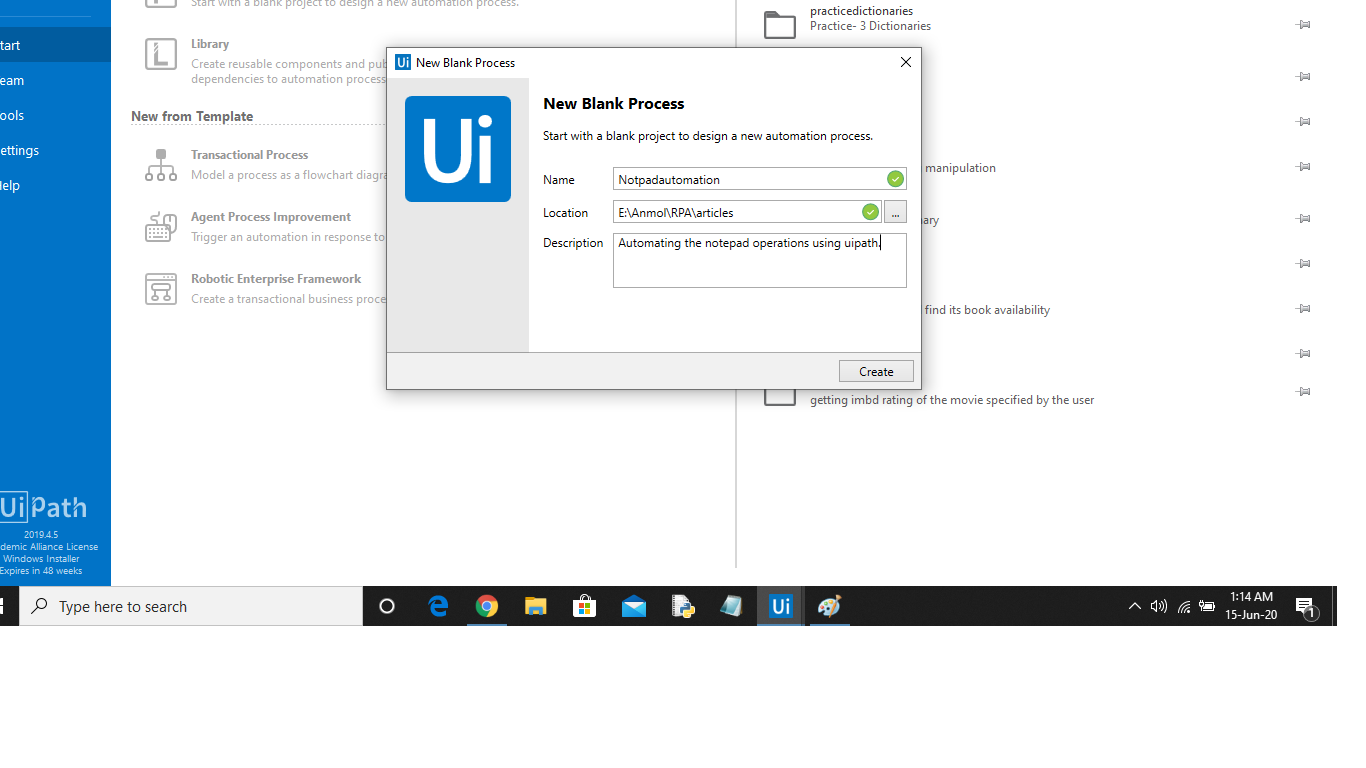Launch Microsoft Edge from the taskbar
1366x768 pixels.
click(x=438, y=606)
